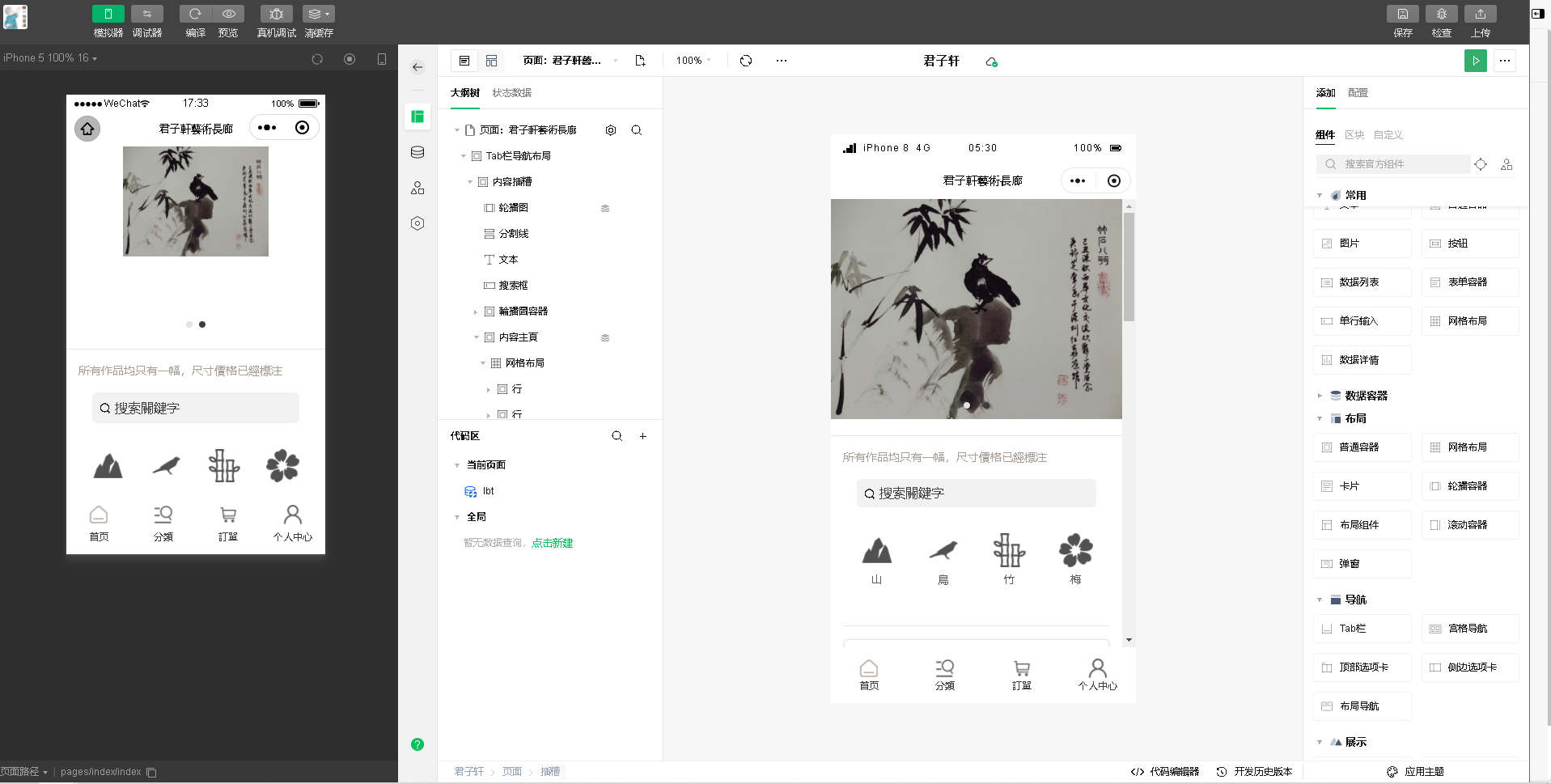Open the iPhone 5 device dropdown
Image resolution: width=1551 pixels, height=784 pixels.
(x=50, y=58)
